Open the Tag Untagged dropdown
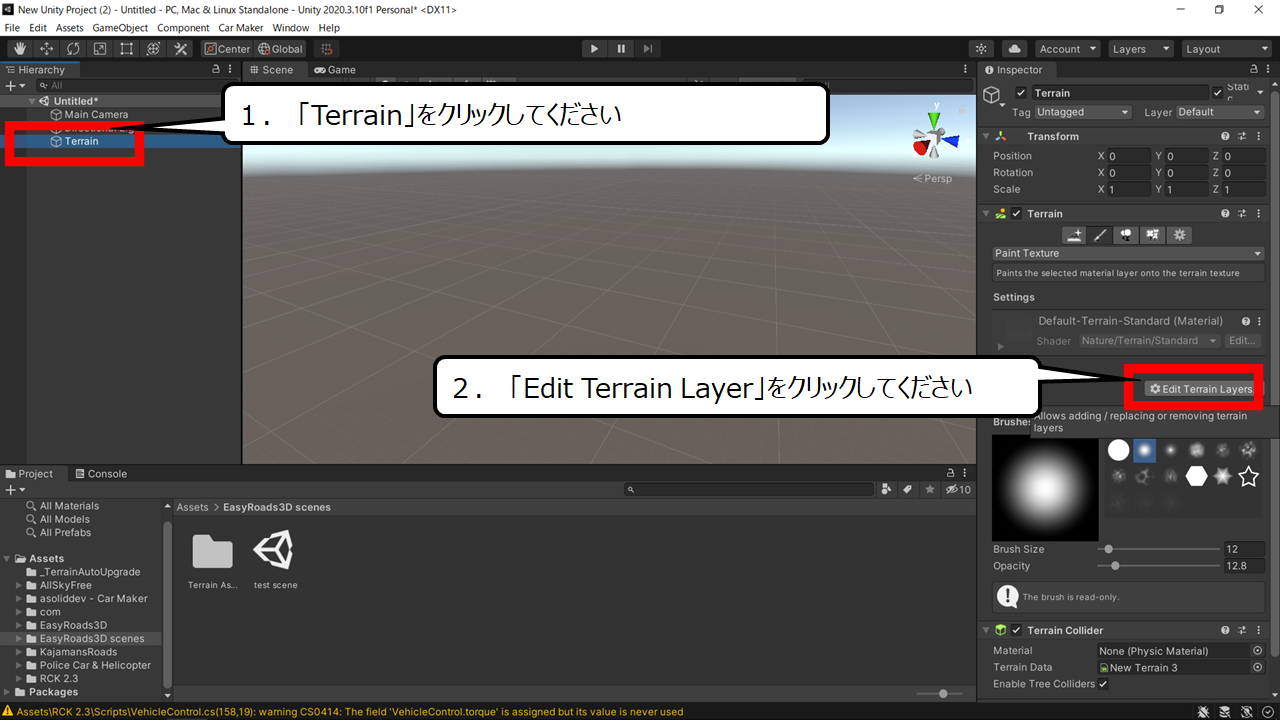This screenshot has height=720, width=1280. [x=1083, y=112]
